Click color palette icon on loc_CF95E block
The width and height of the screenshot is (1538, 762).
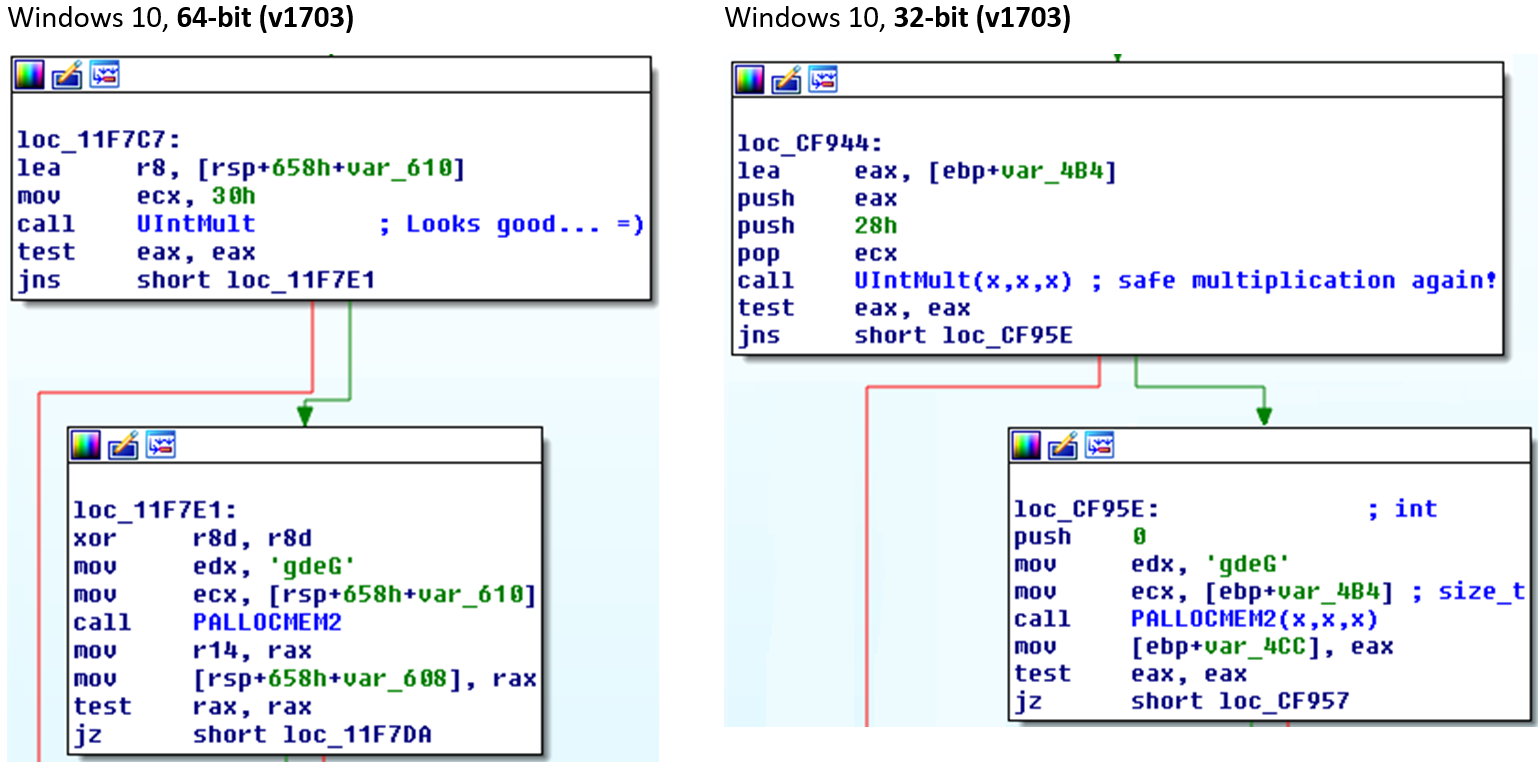(1027, 446)
